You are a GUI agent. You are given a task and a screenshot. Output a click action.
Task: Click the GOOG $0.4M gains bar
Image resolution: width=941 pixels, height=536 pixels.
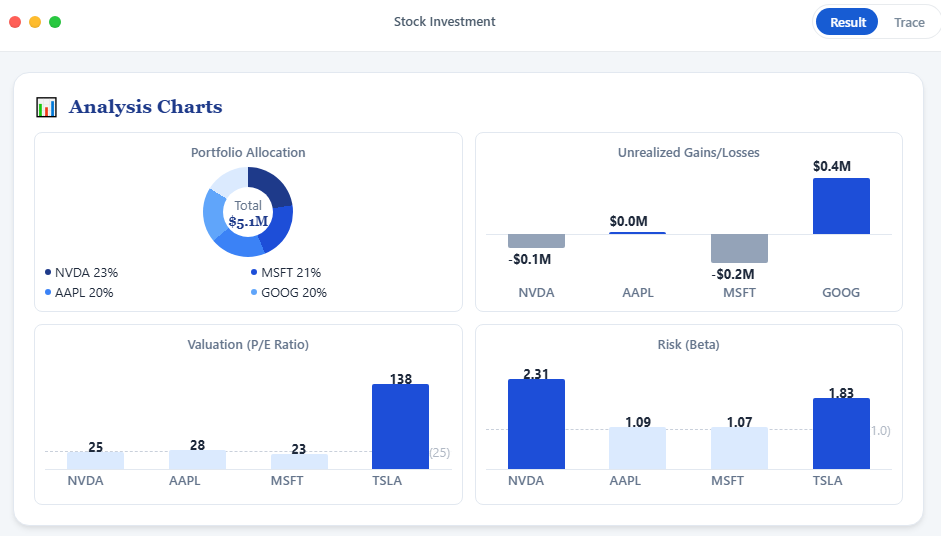(841, 207)
